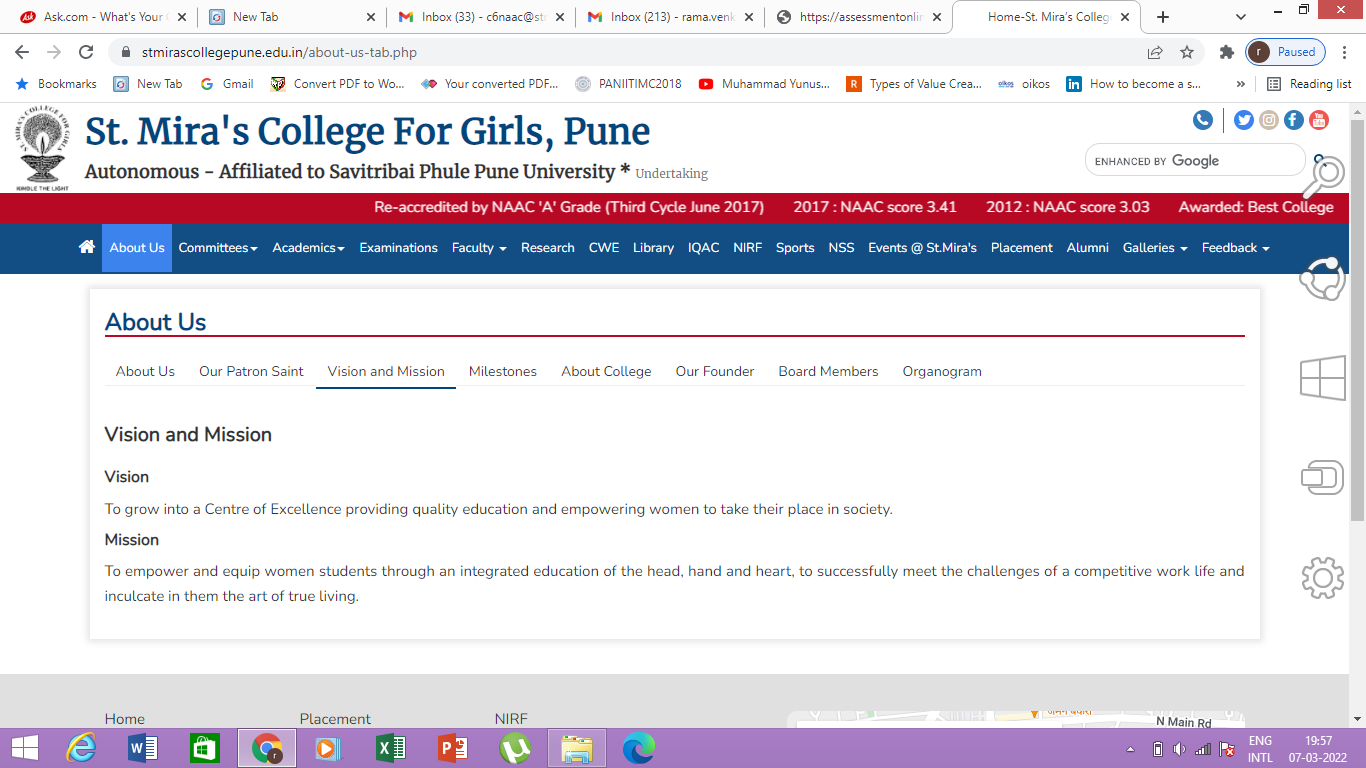Expand the Academics dropdown menu
Image resolution: width=1366 pixels, height=768 pixels.
308,248
